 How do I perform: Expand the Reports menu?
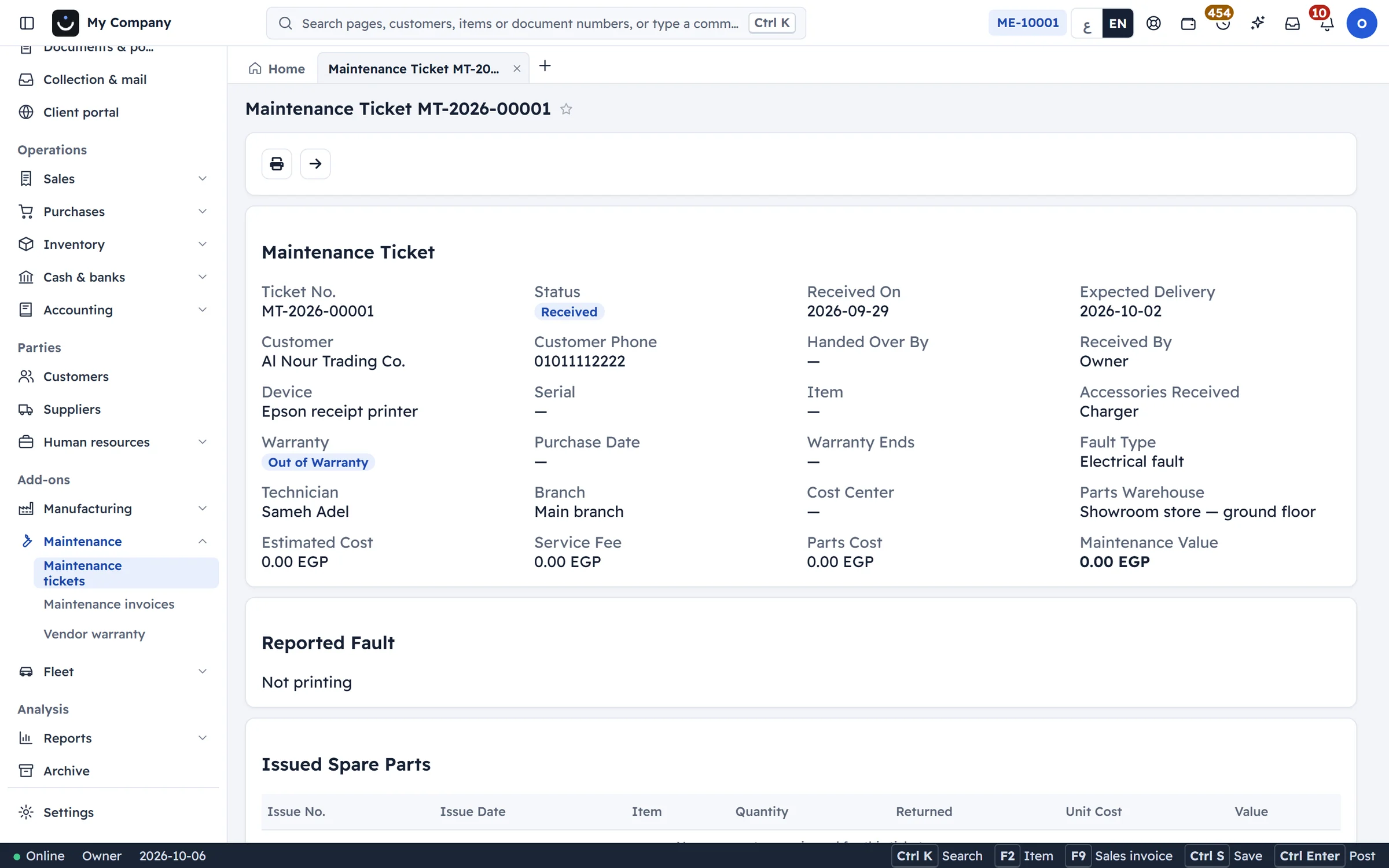click(x=113, y=738)
